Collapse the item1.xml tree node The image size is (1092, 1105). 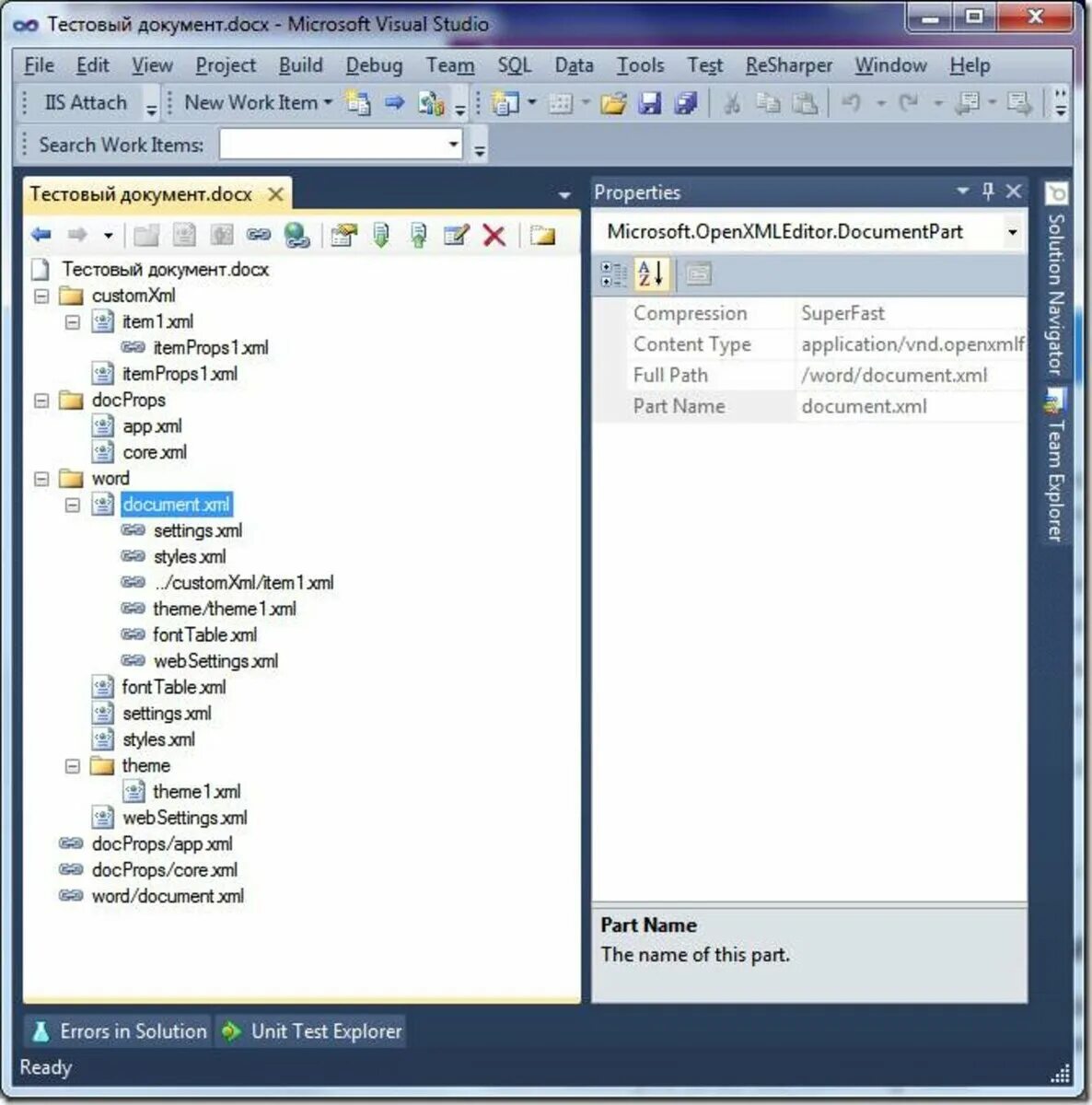point(73,322)
